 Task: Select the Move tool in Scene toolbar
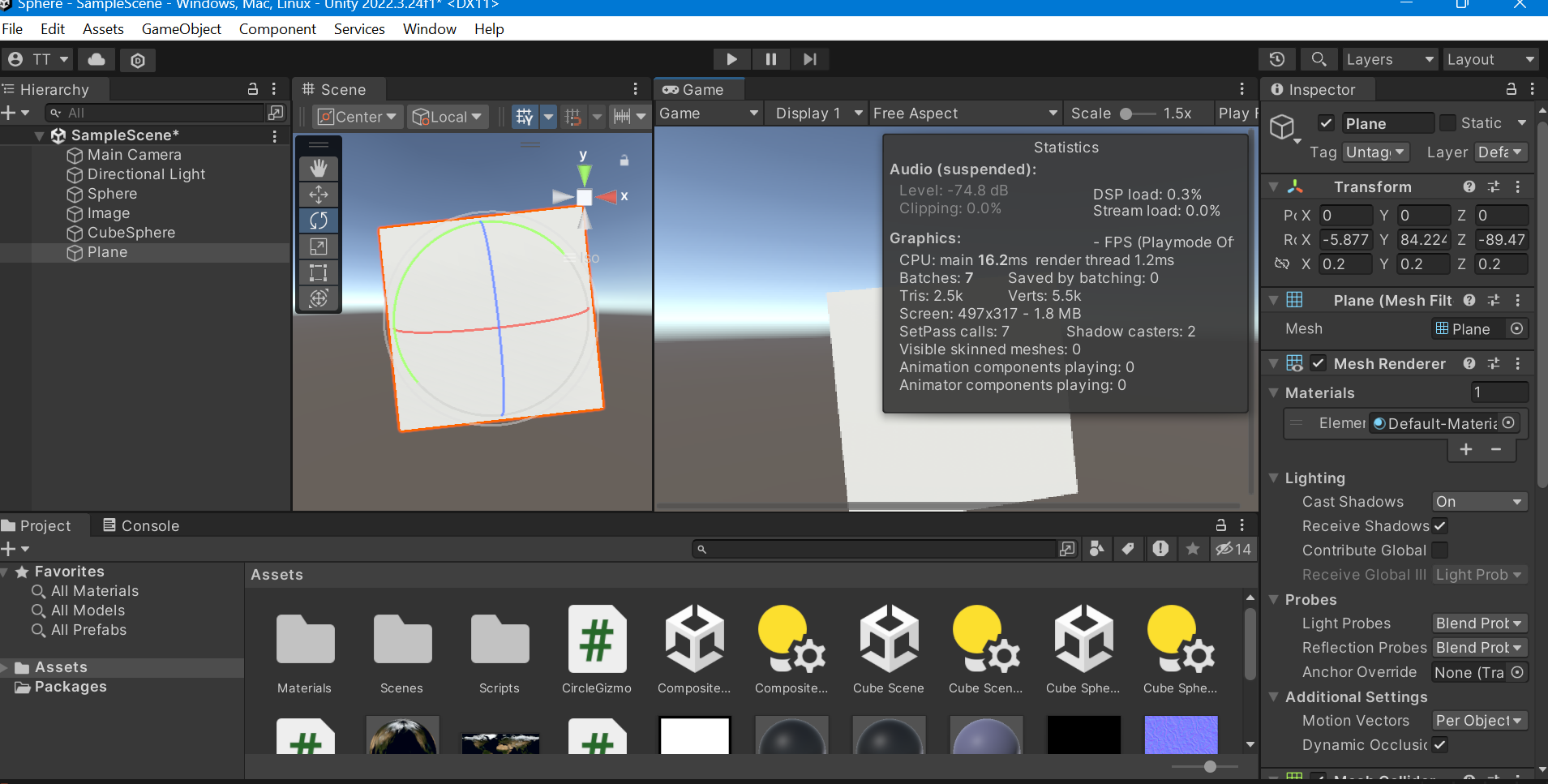319,195
